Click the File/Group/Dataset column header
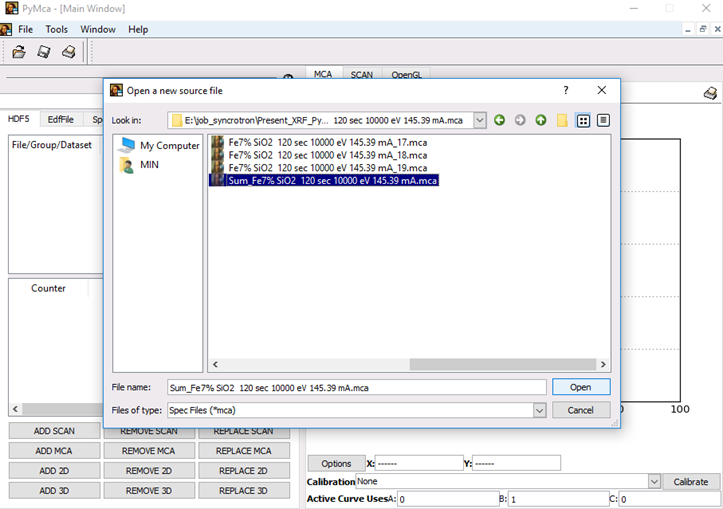The width and height of the screenshot is (723, 509). (x=52, y=145)
